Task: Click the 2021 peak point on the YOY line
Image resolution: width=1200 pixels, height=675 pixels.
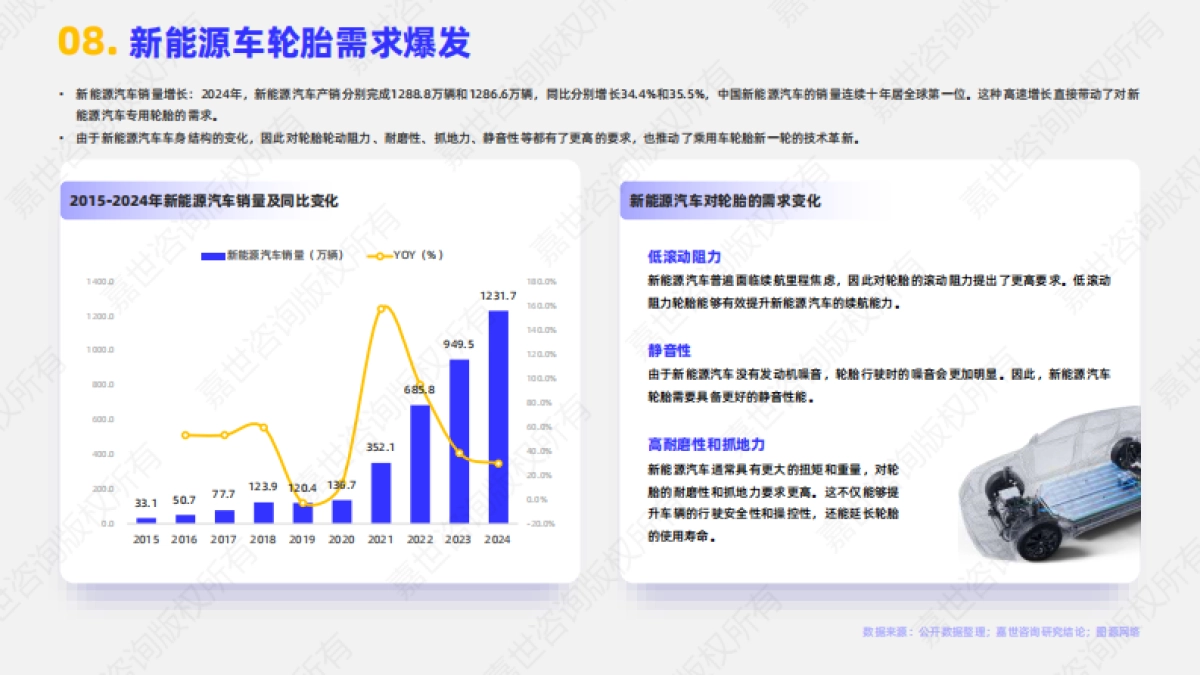Action: [381, 310]
